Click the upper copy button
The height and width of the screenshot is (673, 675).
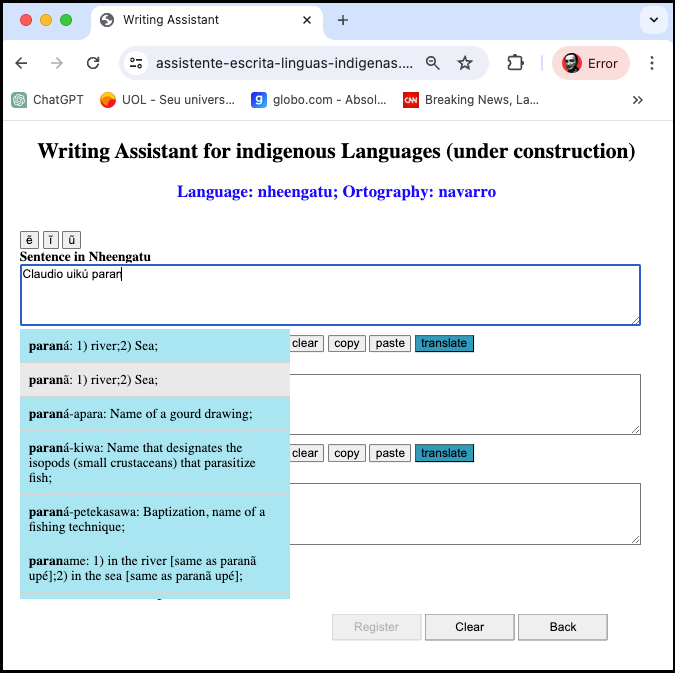[x=347, y=343]
